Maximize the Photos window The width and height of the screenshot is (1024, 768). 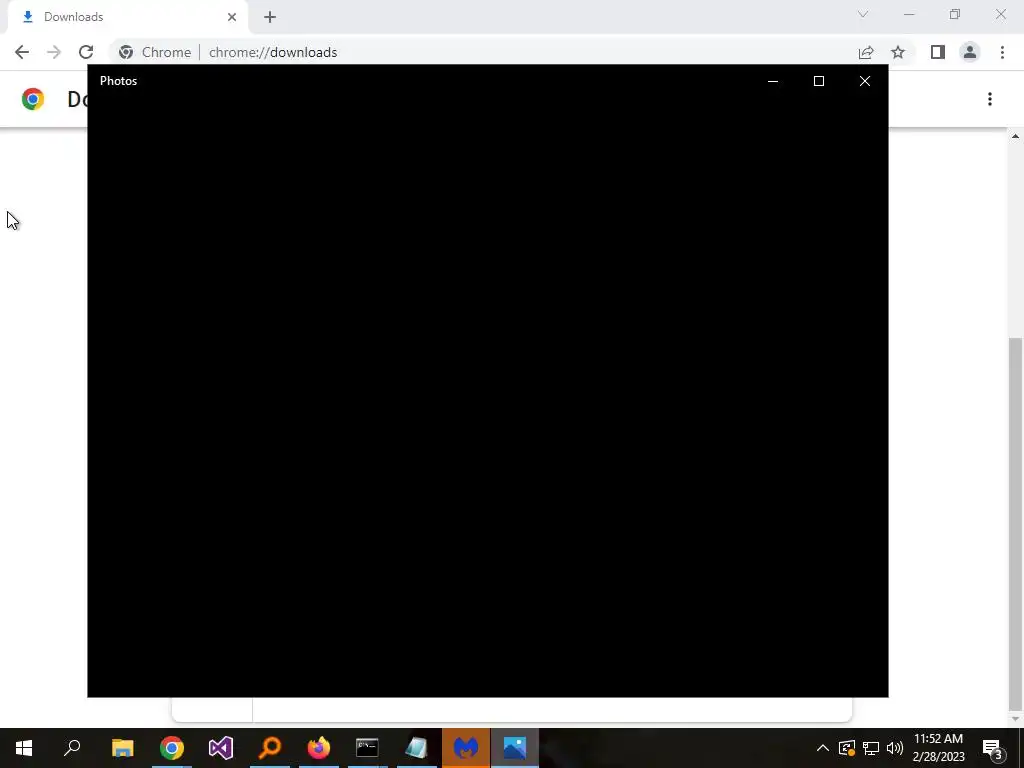coord(819,81)
